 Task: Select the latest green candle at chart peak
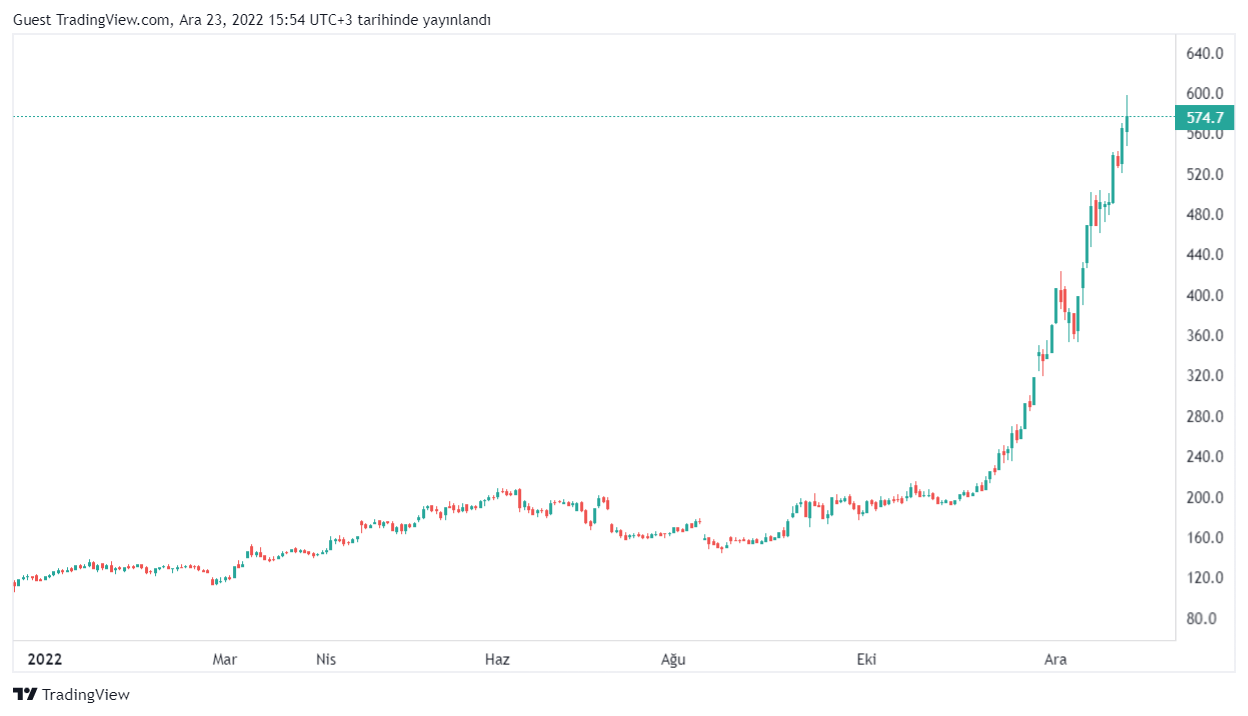click(x=1127, y=123)
